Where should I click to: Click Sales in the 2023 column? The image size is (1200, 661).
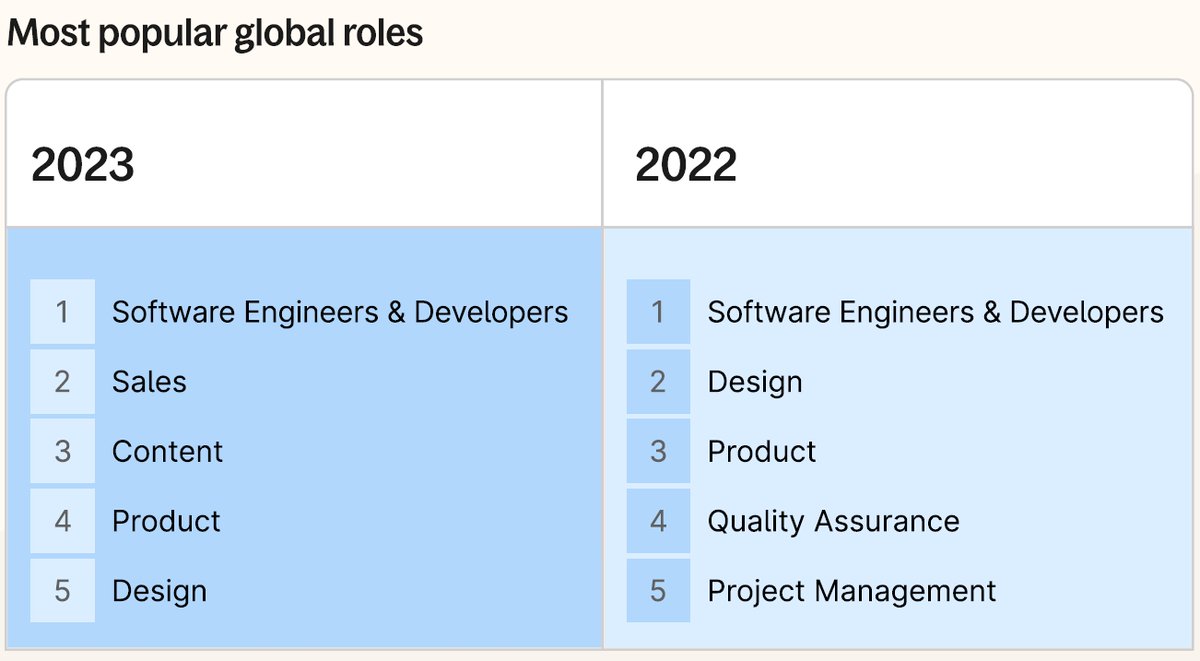click(150, 382)
